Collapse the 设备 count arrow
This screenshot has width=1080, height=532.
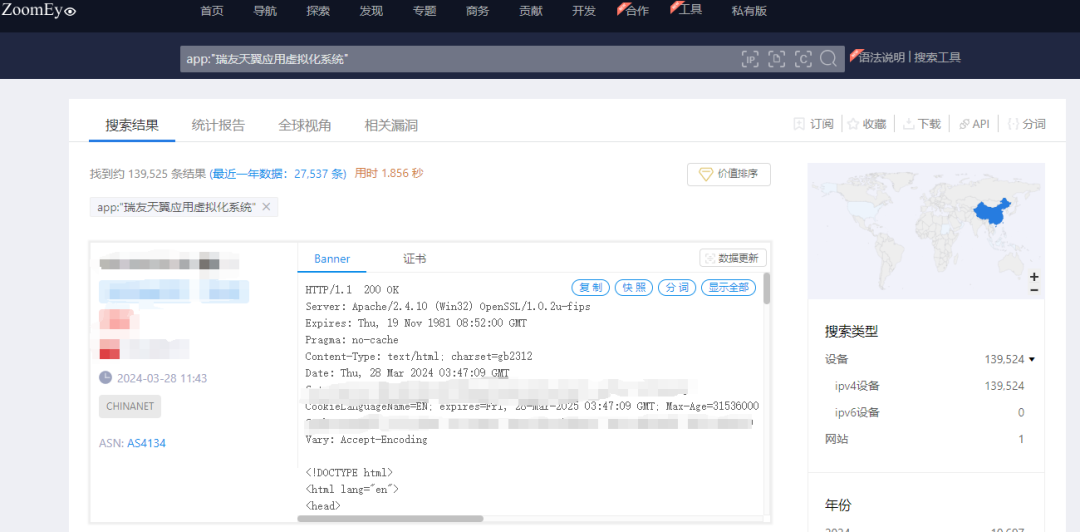(1032, 359)
